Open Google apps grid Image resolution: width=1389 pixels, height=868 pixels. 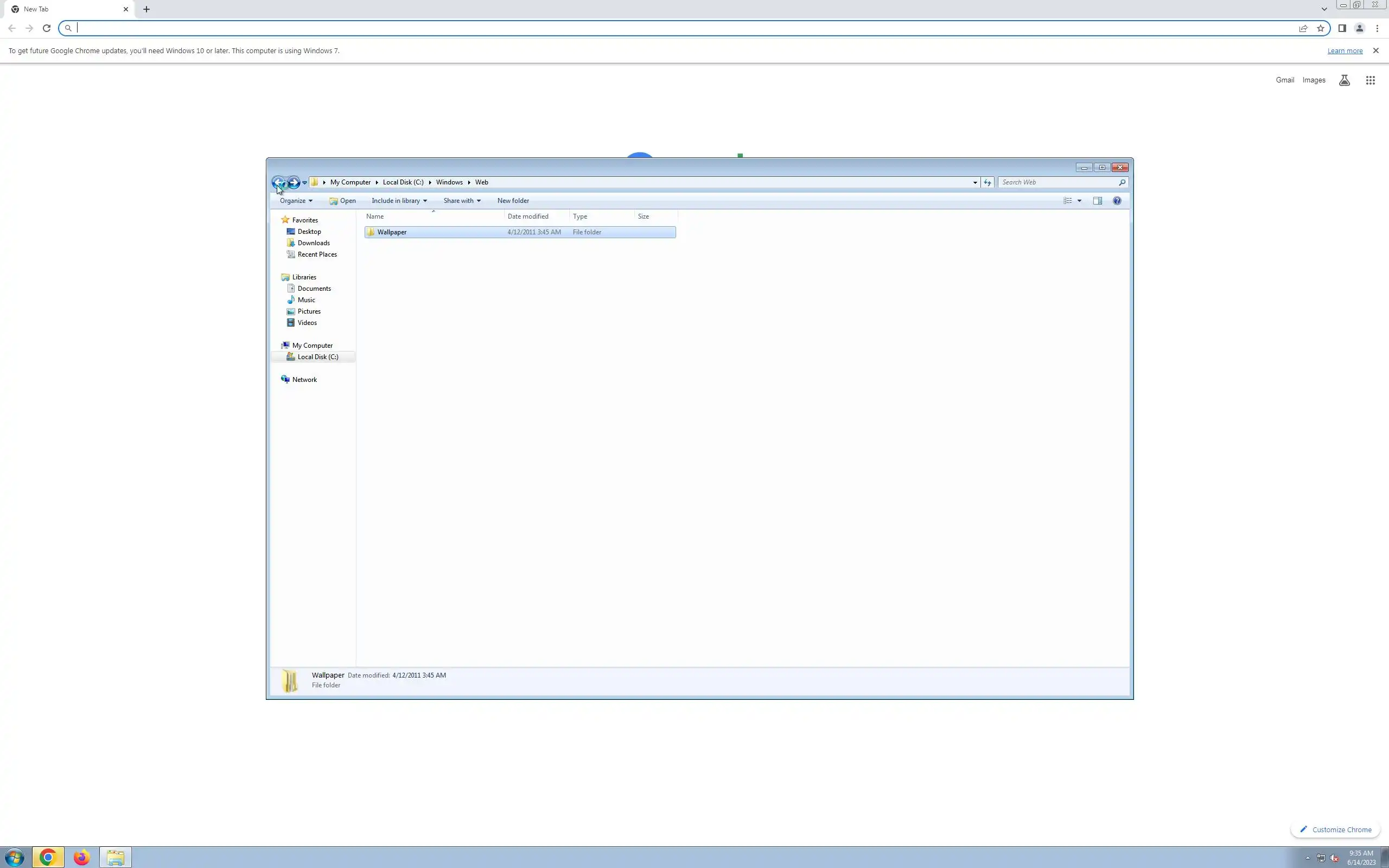tap(1370, 80)
